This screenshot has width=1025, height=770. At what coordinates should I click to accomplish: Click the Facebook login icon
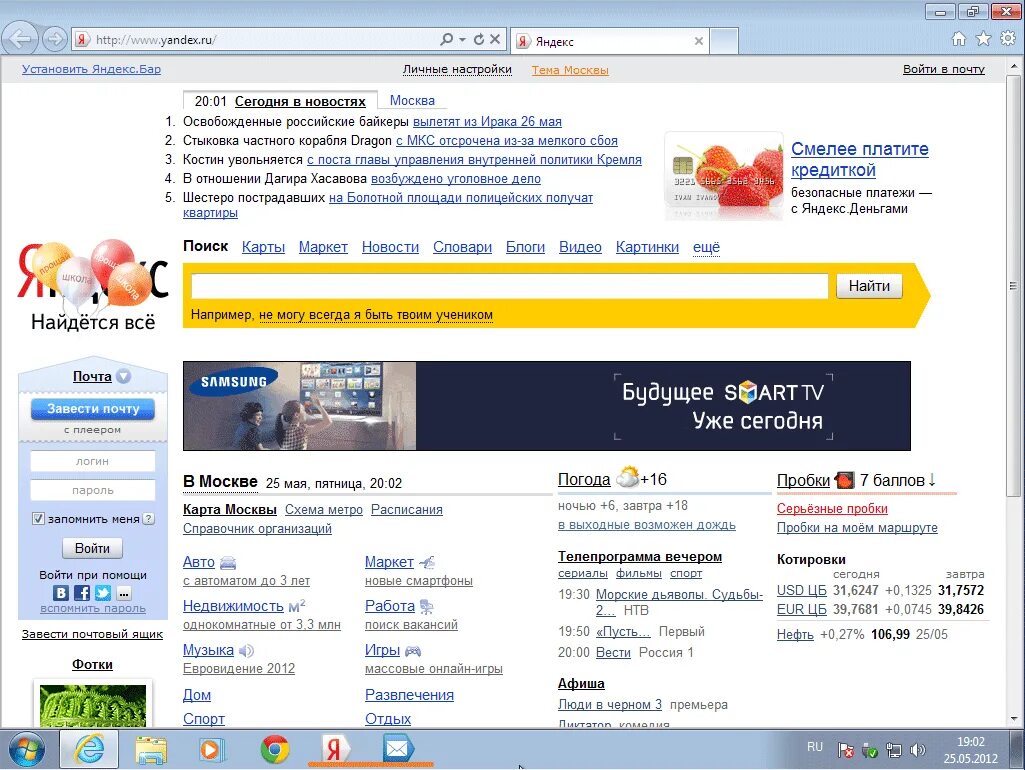(x=82, y=593)
